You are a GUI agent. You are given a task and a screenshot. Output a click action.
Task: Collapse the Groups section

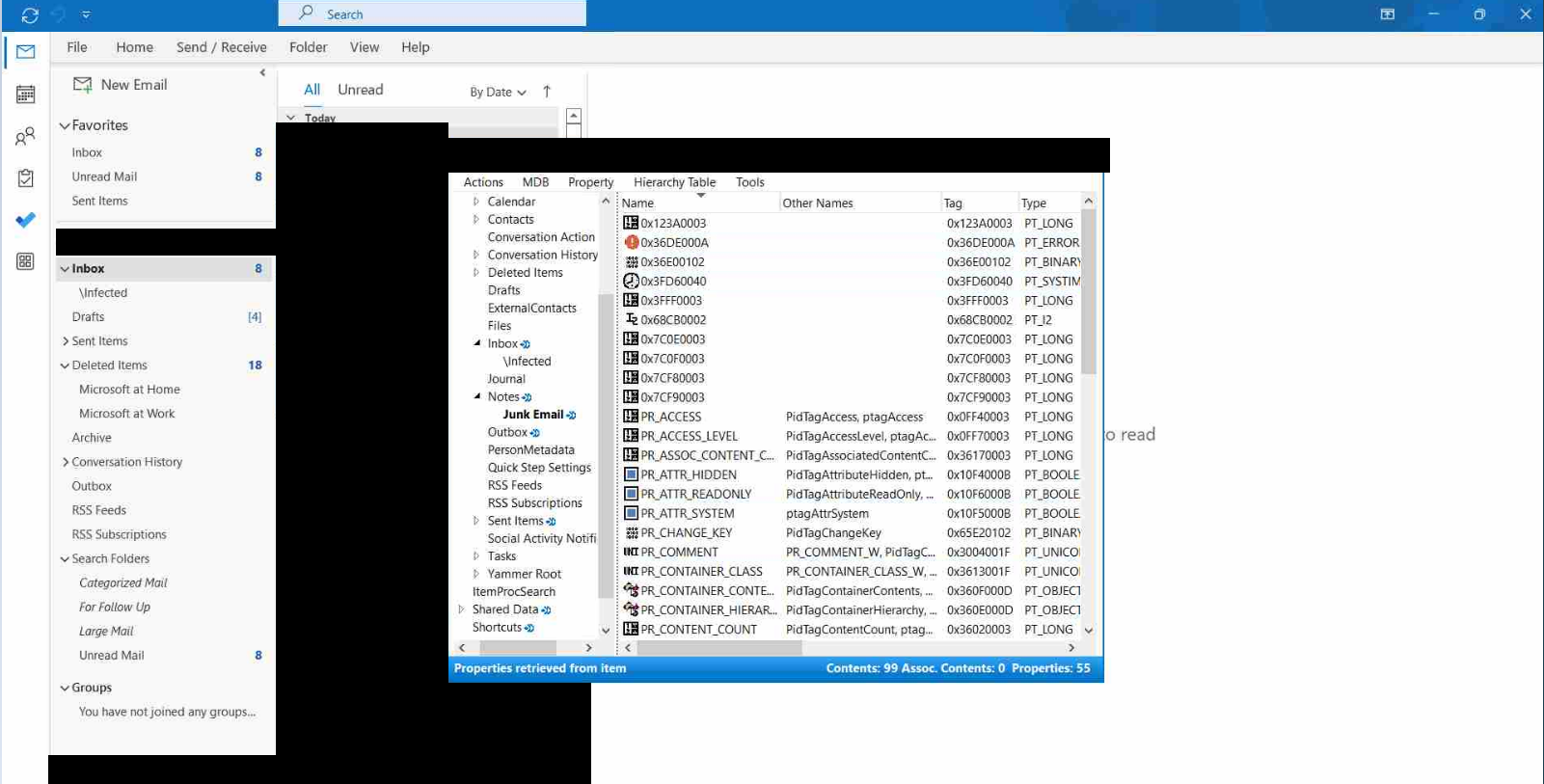point(65,688)
